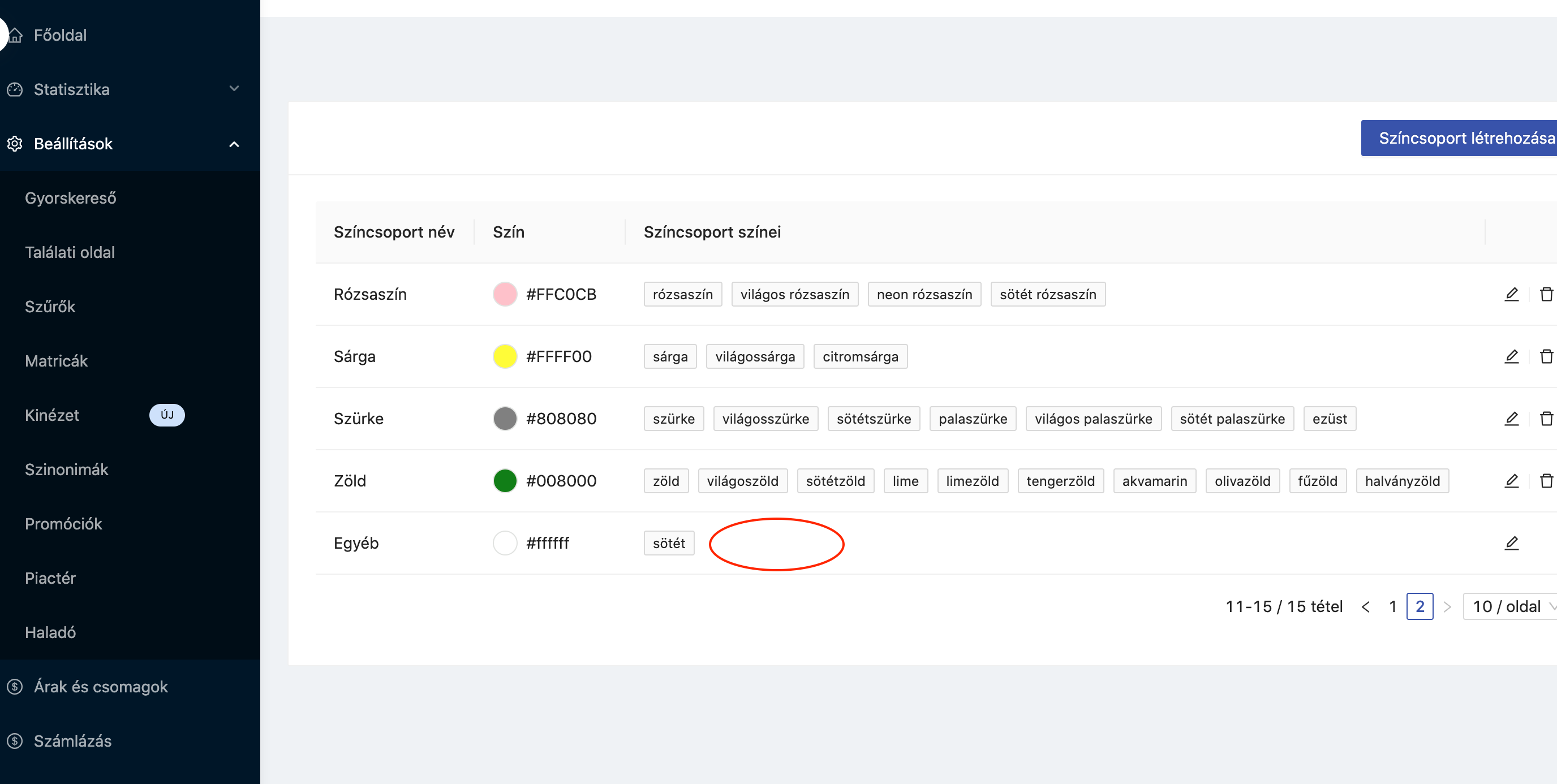
Task: Delete the Sárga color group
Action: point(1546,356)
